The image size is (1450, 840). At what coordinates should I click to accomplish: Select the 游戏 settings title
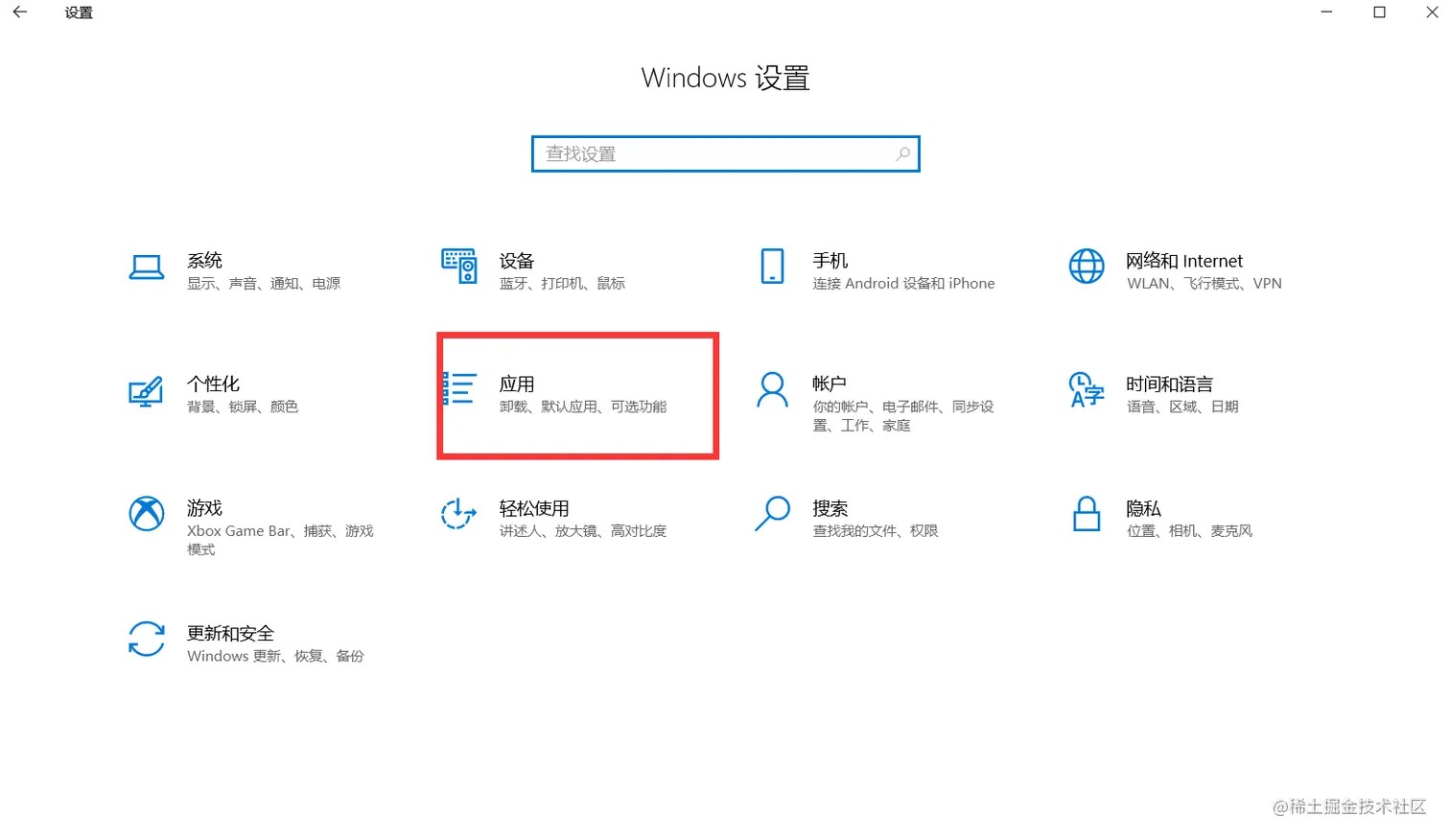(204, 508)
